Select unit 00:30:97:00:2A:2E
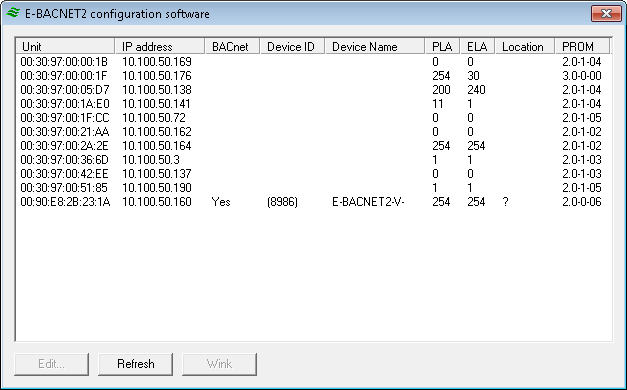Viewport: 627px width, 390px height. coord(64,146)
